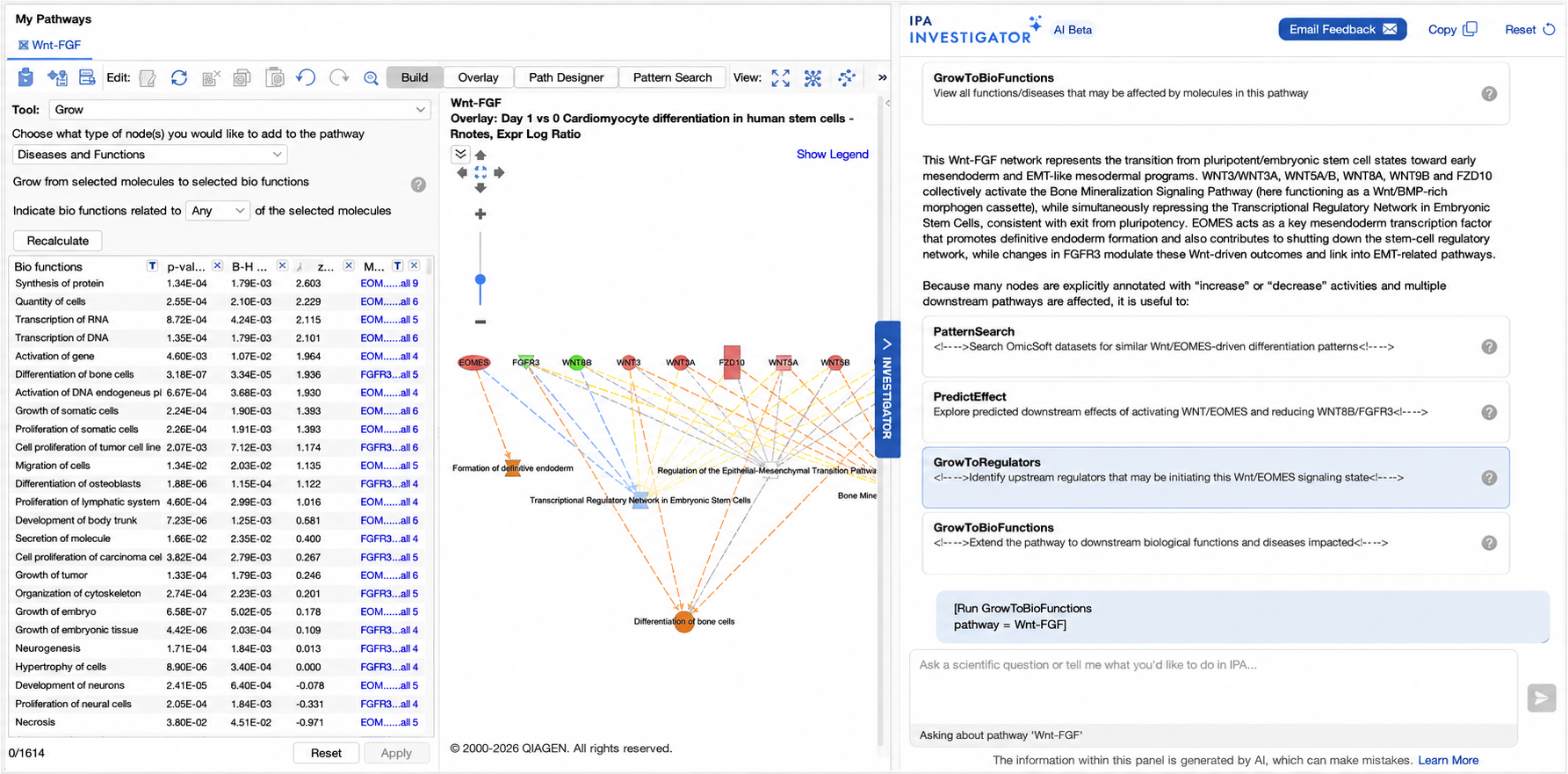The image size is (1568, 774).
Task: Undo the last pathway edit
Action: click(x=306, y=77)
